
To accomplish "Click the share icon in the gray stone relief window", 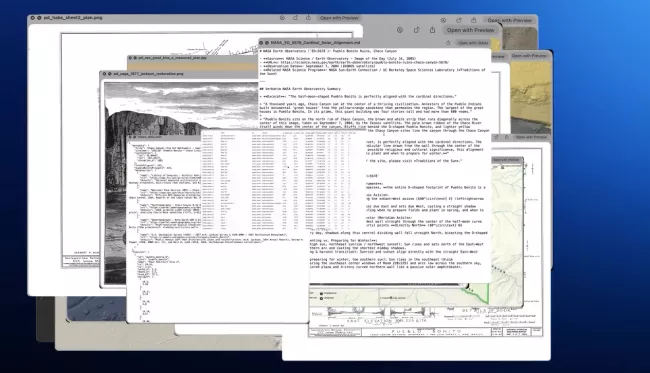I will (473, 20).
